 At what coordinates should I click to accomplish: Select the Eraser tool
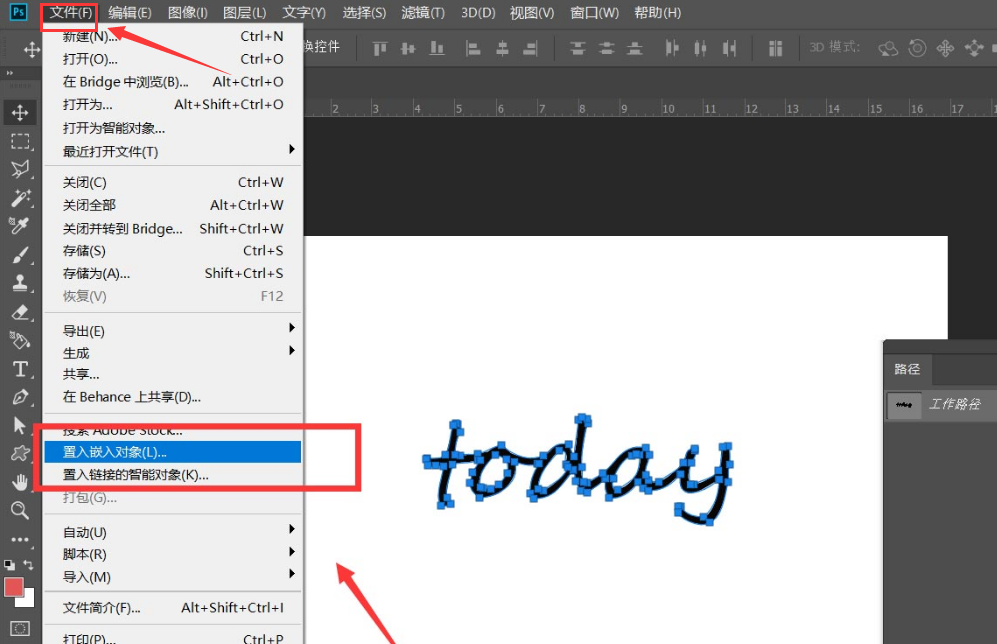click(20, 312)
